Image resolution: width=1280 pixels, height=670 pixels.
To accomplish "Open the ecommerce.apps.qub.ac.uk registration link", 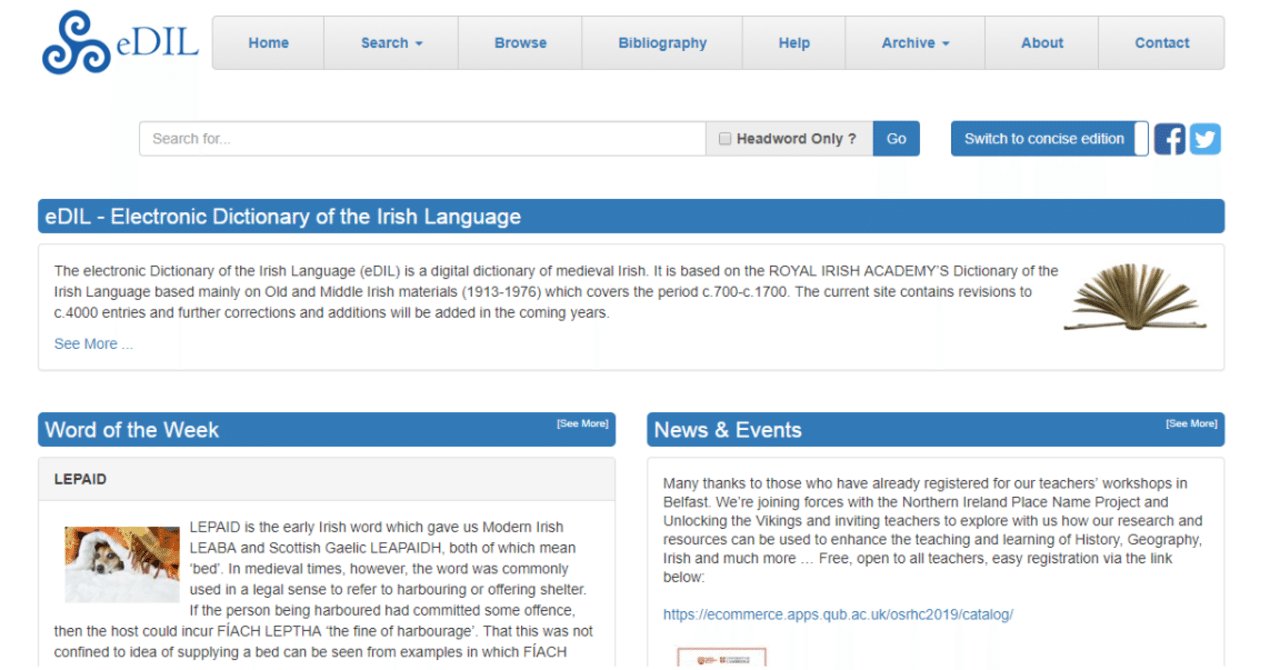I will [x=838, y=614].
